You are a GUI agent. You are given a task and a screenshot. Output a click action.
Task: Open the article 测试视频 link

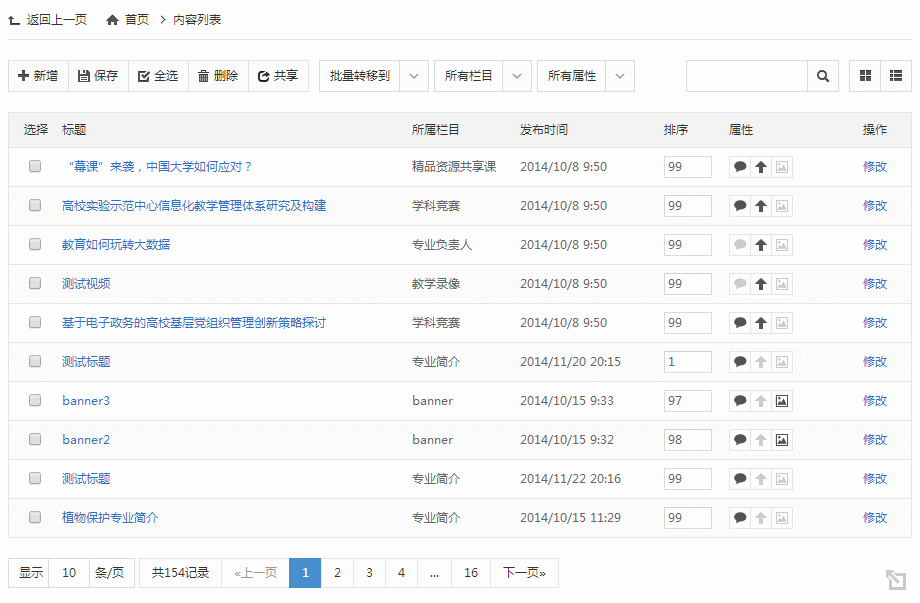pos(86,284)
